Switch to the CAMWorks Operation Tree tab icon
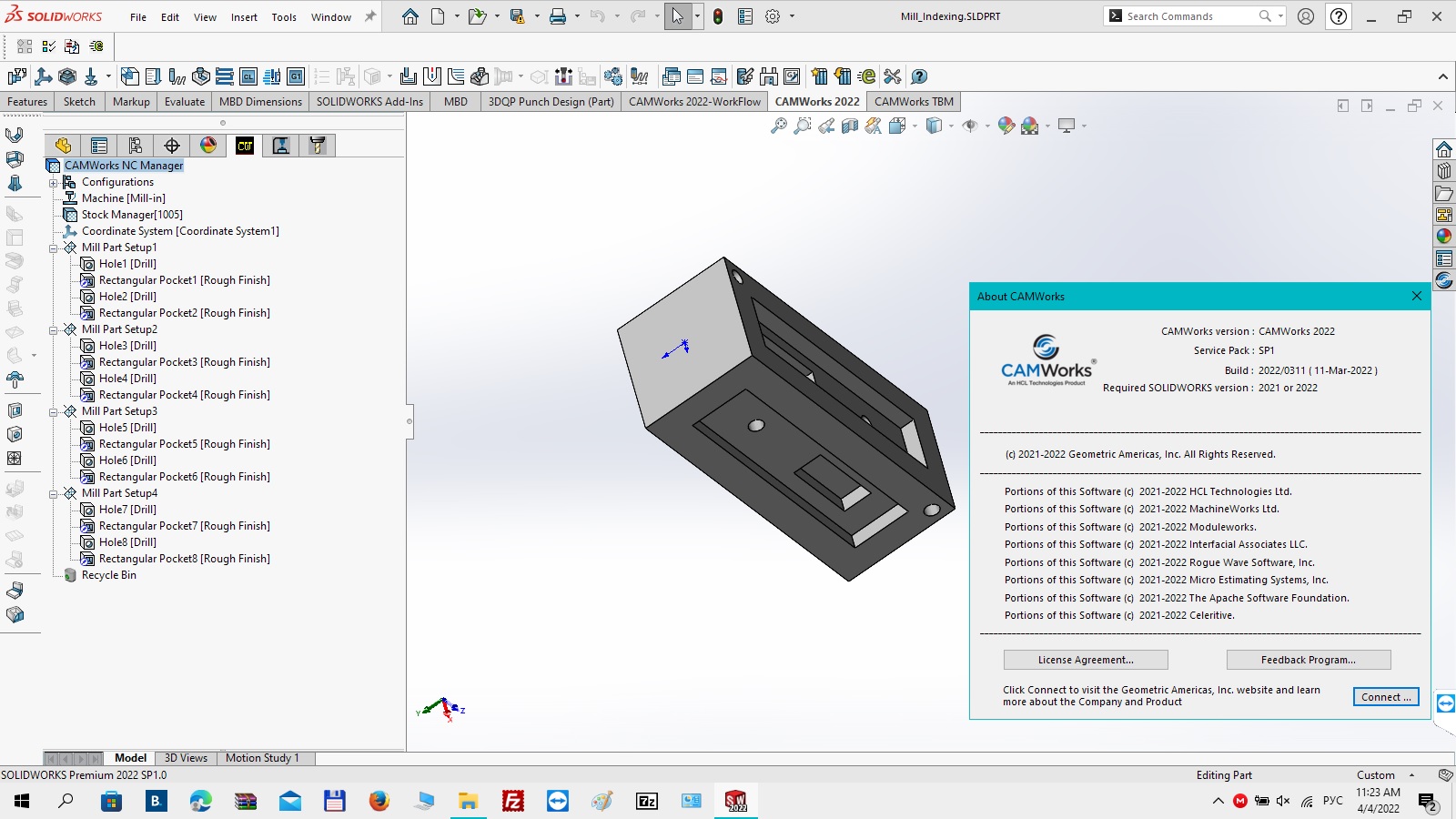 point(281,146)
